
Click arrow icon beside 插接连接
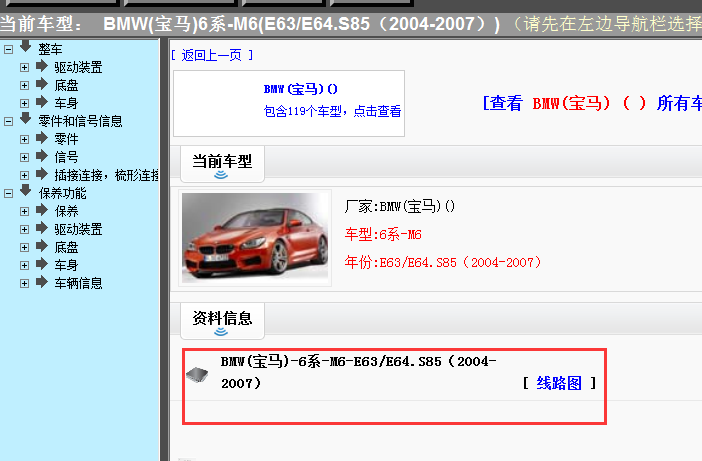click(42, 174)
